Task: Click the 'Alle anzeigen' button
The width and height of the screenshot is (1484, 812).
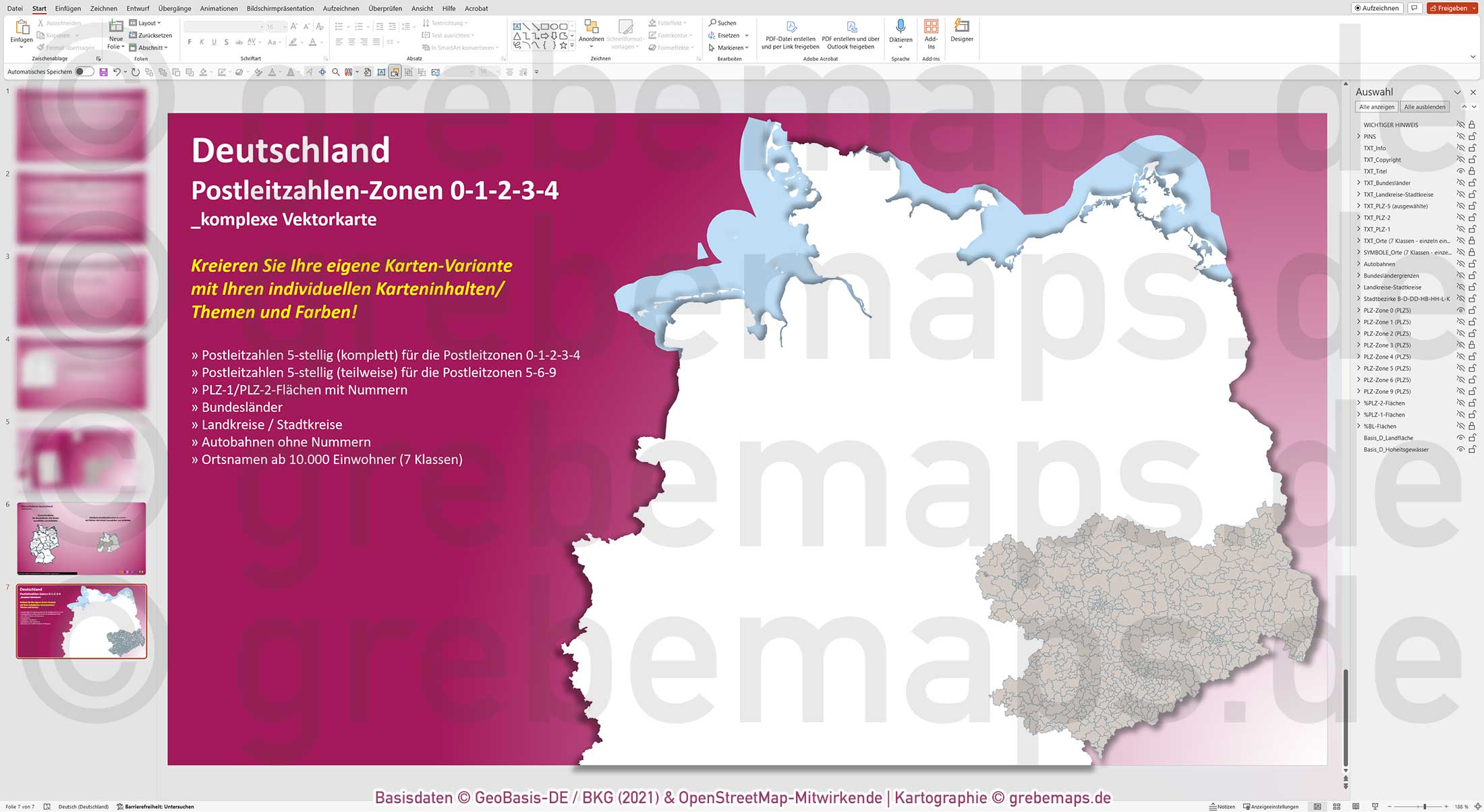Action: point(1377,107)
